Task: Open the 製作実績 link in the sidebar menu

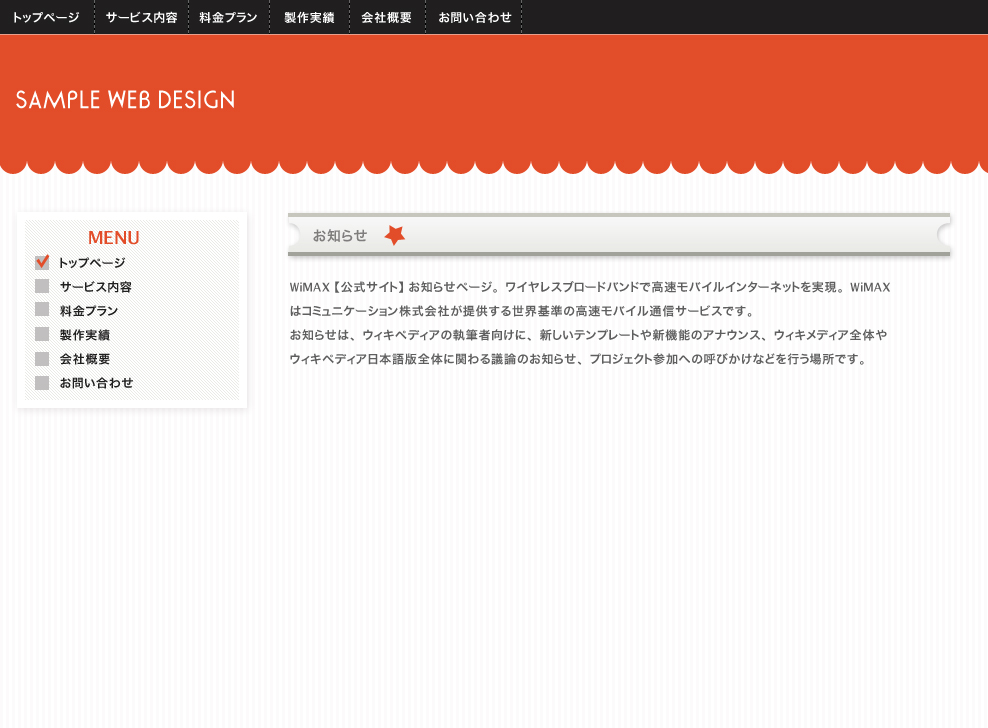Action: pyautogui.click(x=85, y=335)
